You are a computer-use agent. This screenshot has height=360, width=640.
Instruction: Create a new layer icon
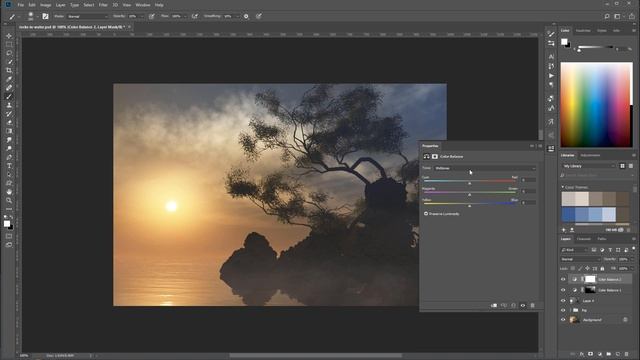[618, 354]
